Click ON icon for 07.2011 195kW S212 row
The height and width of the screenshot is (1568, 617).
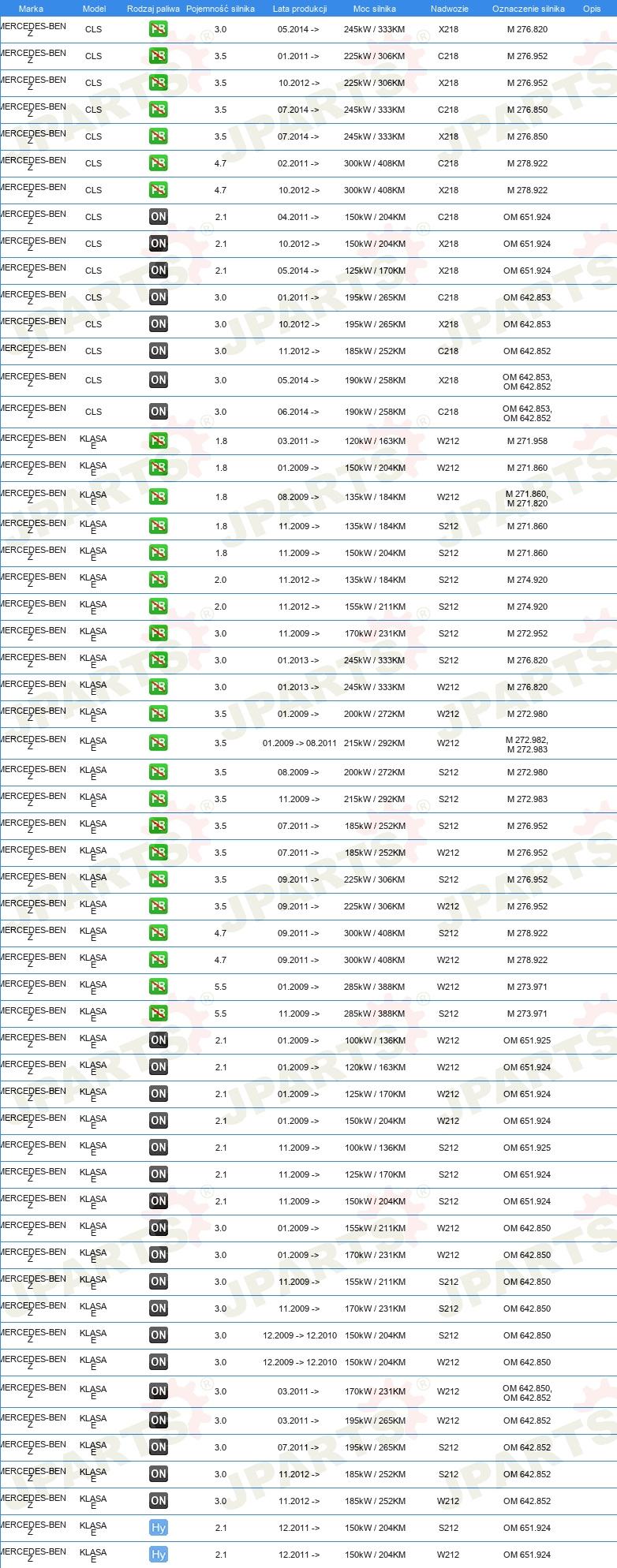click(x=158, y=1447)
